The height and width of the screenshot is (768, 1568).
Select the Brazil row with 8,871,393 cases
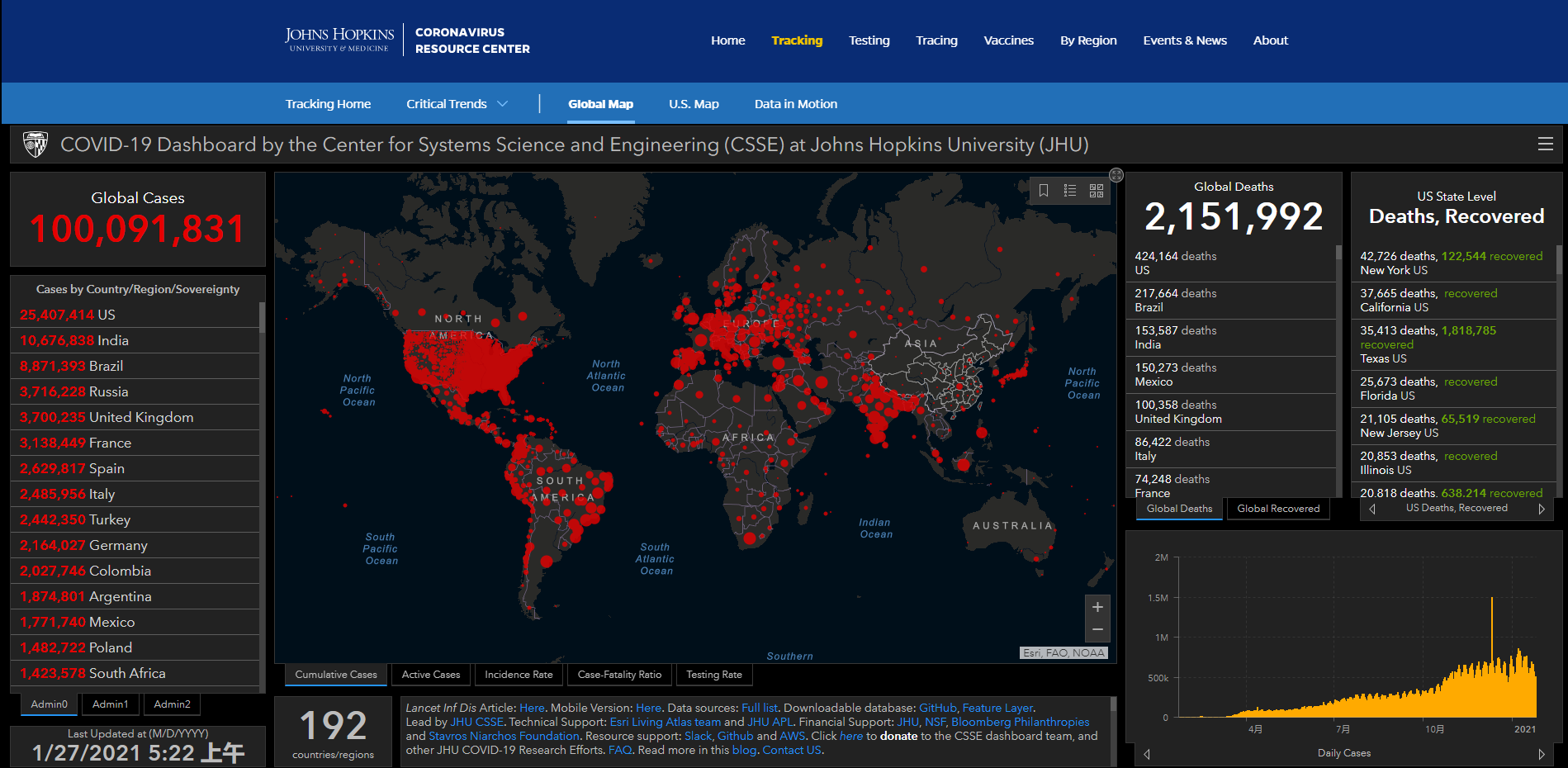pos(136,366)
